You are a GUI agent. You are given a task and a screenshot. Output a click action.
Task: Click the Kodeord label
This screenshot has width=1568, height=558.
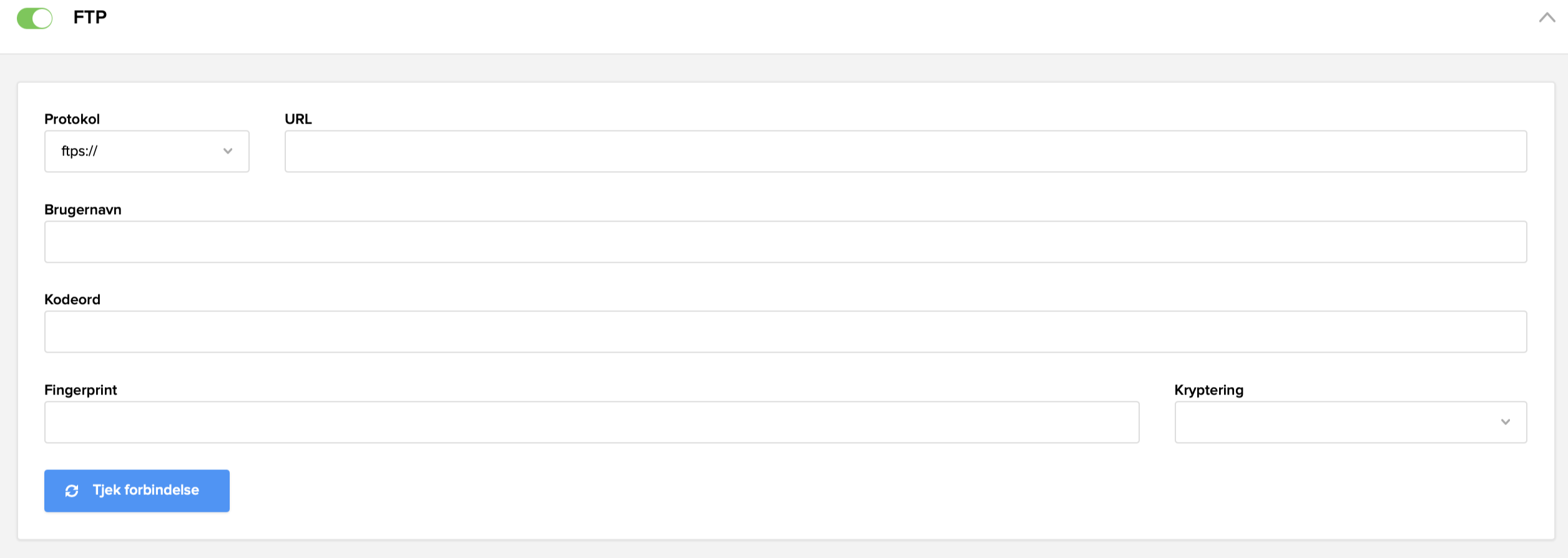click(x=72, y=300)
